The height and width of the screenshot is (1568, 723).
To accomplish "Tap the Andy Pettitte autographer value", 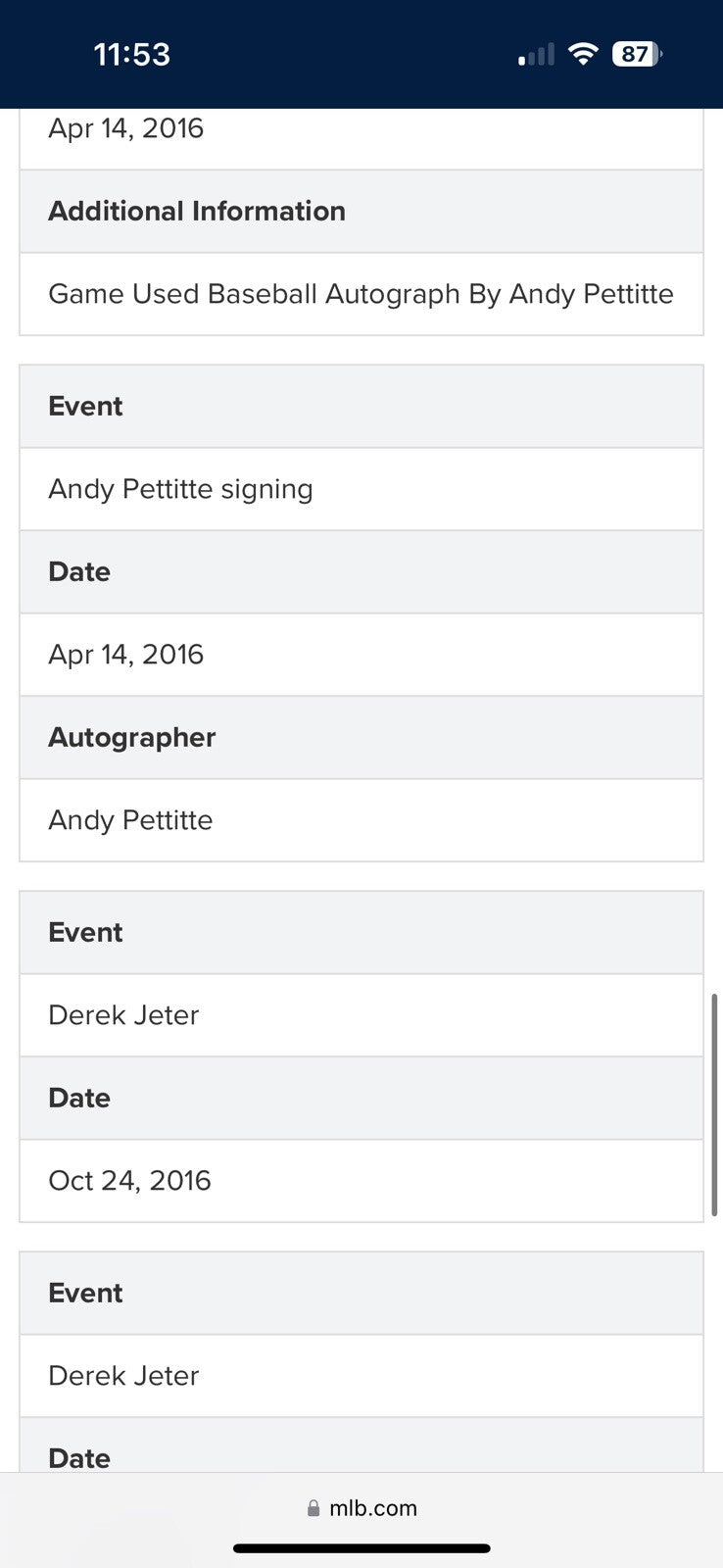I will 130,820.
